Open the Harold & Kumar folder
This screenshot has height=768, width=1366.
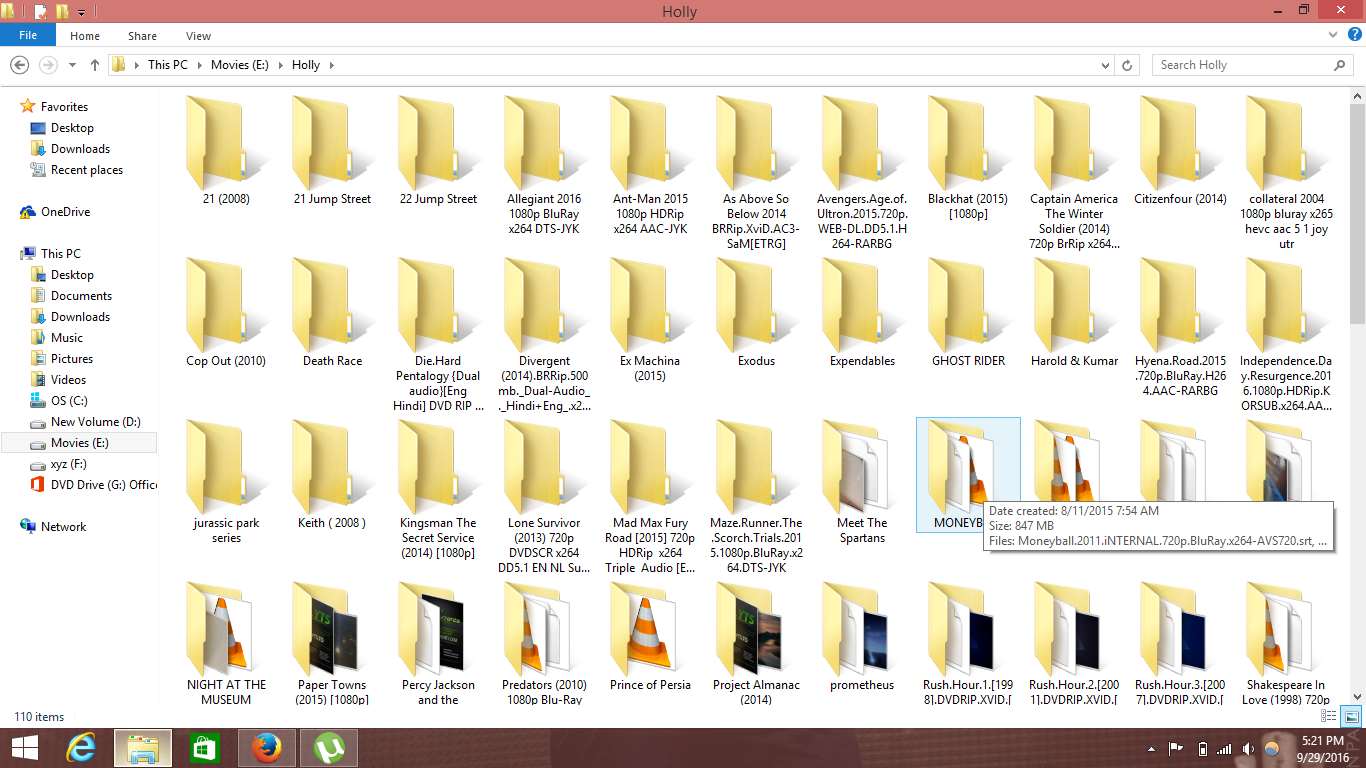(1074, 312)
